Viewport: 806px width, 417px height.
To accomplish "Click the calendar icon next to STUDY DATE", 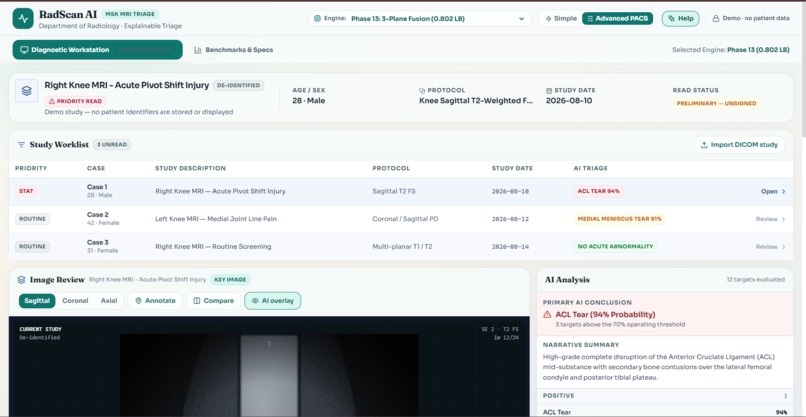I will tap(549, 90).
